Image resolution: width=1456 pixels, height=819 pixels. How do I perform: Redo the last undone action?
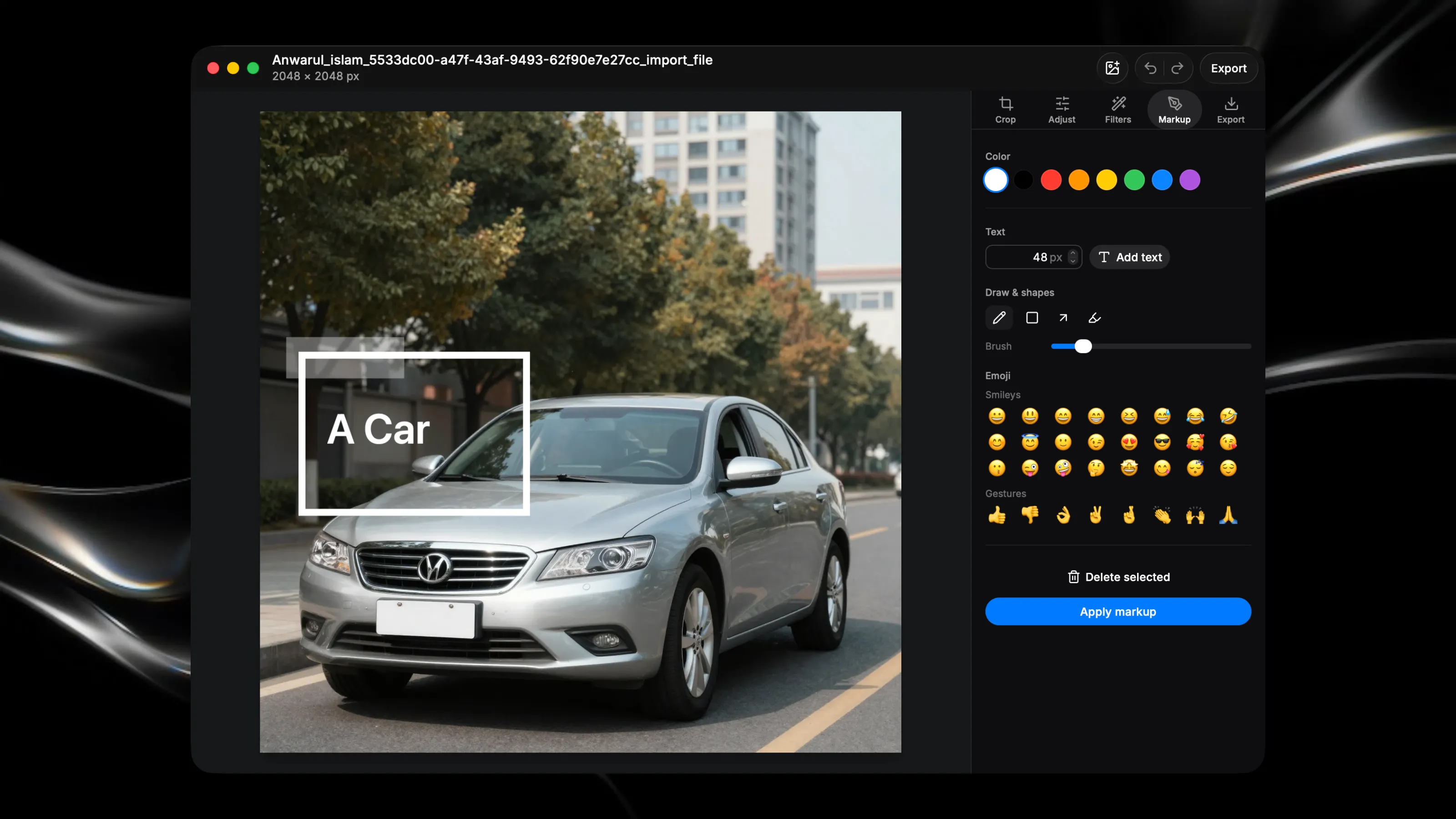(x=1178, y=68)
